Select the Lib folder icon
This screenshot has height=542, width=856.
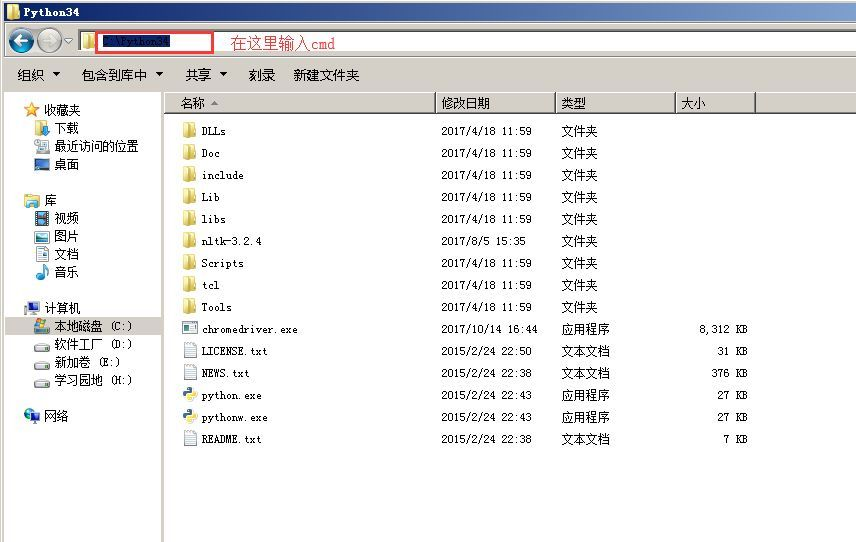[189, 196]
